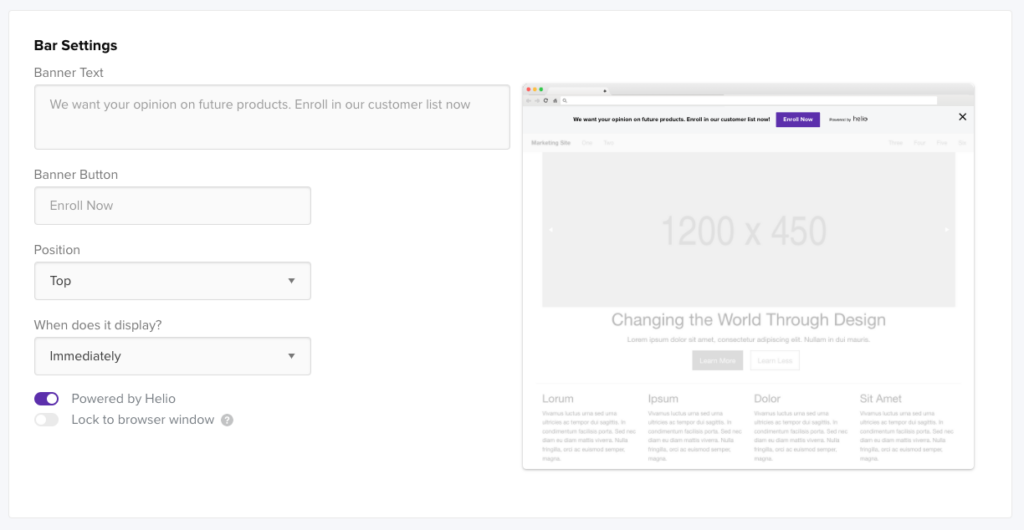Click the left carousel arrow on the preview image

(550, 230)
